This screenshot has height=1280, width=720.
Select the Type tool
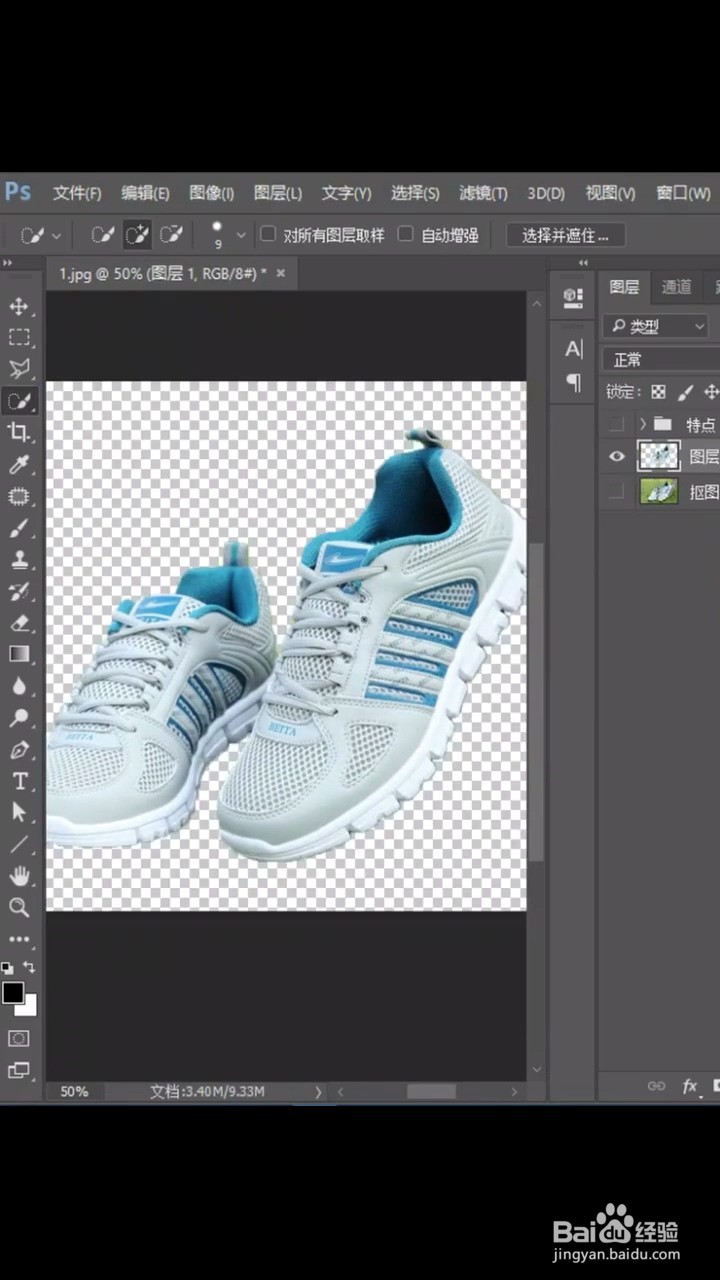click(19, 781)
